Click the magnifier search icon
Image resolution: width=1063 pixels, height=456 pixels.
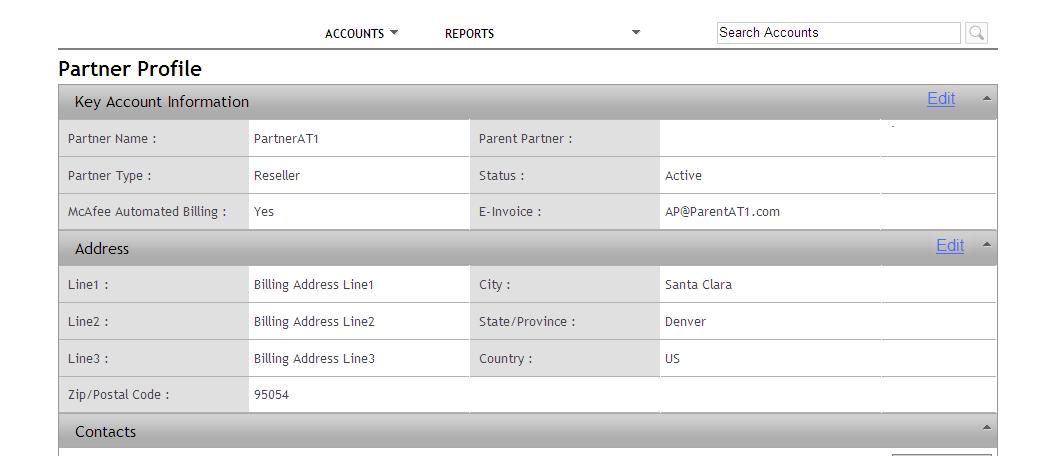pyautogui.click(x=976, y=33)
